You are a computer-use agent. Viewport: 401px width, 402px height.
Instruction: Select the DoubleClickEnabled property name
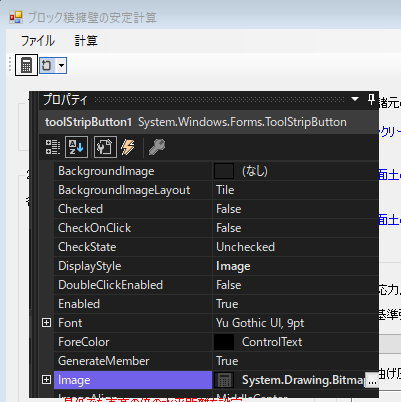(x=110, y=285)
